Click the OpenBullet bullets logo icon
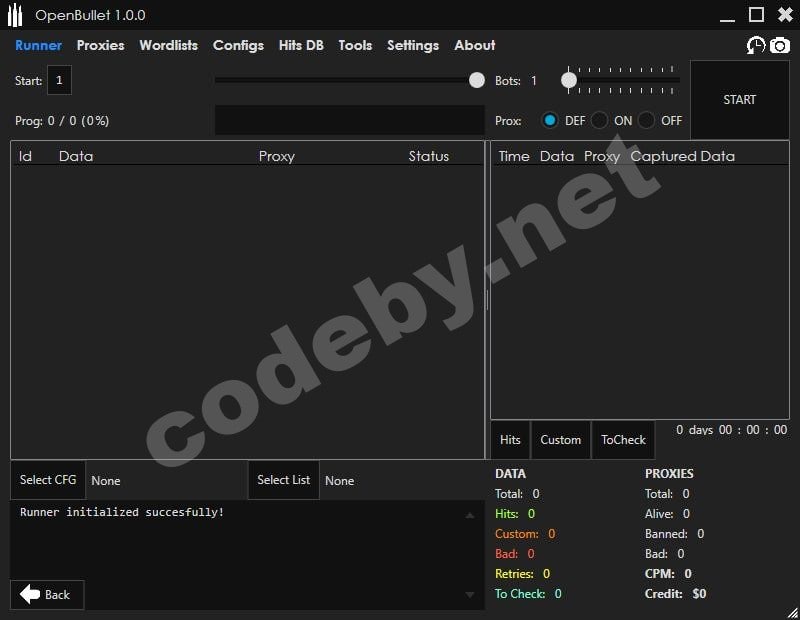800x620 pixels. tap(15, 15)
